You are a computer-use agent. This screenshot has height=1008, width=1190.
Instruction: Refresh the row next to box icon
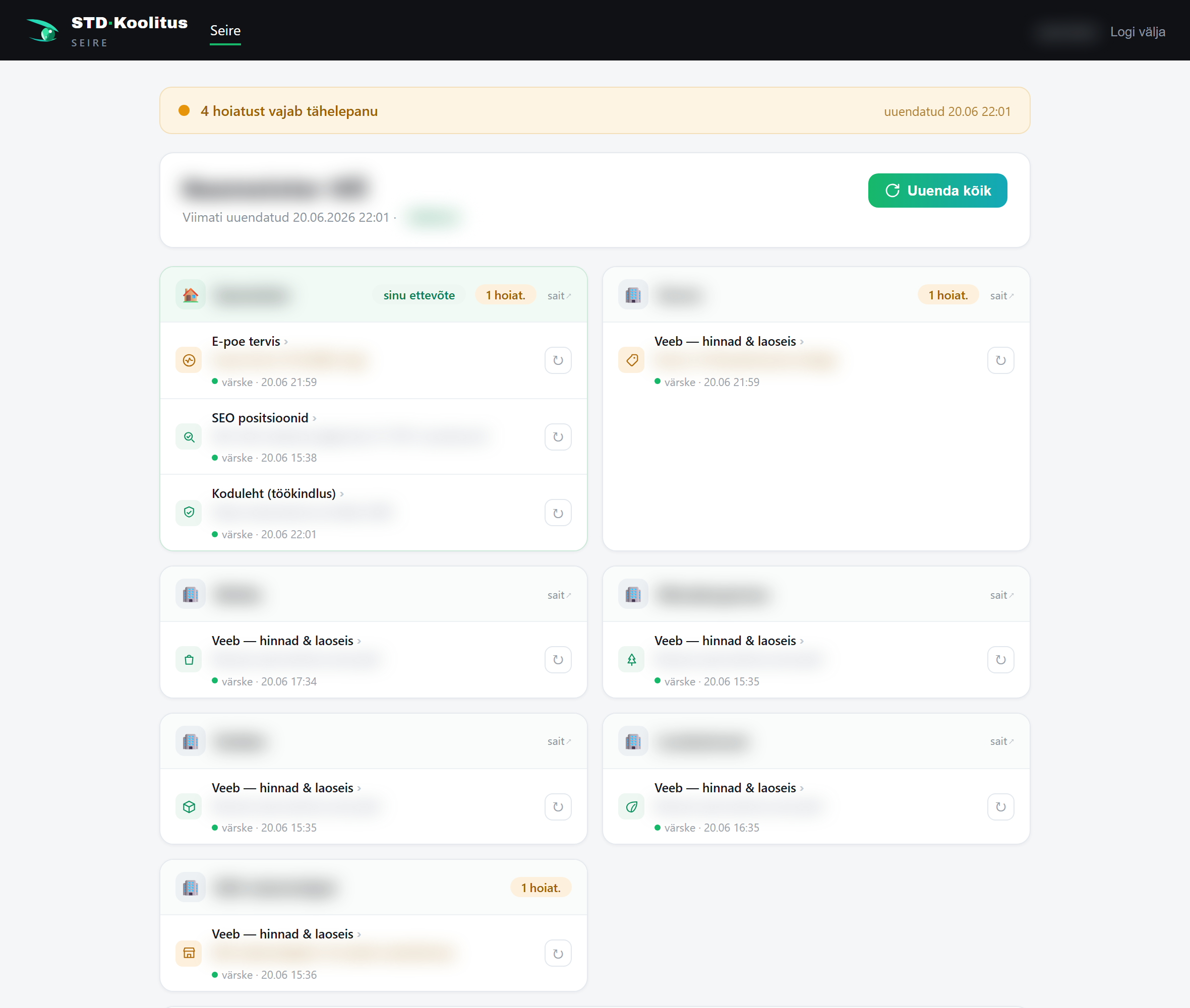point(558,806)
